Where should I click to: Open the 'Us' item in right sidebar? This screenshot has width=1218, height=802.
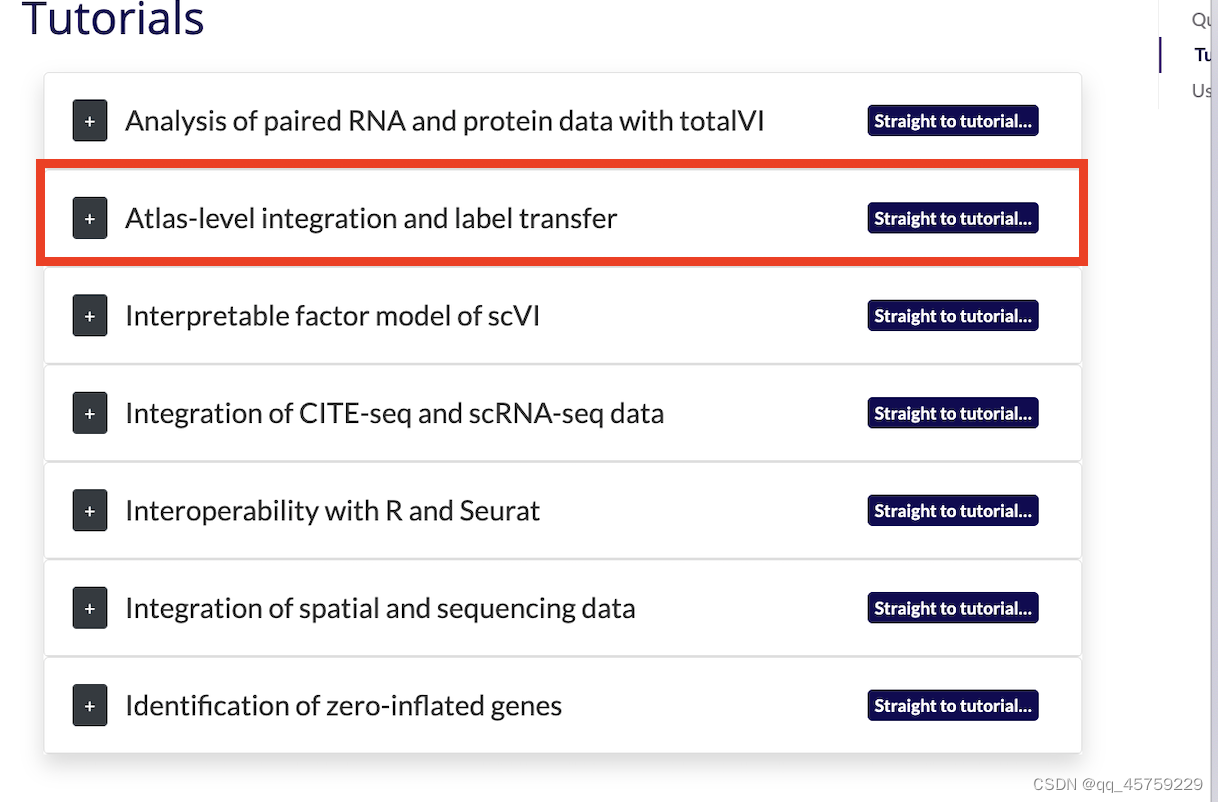1202,91
